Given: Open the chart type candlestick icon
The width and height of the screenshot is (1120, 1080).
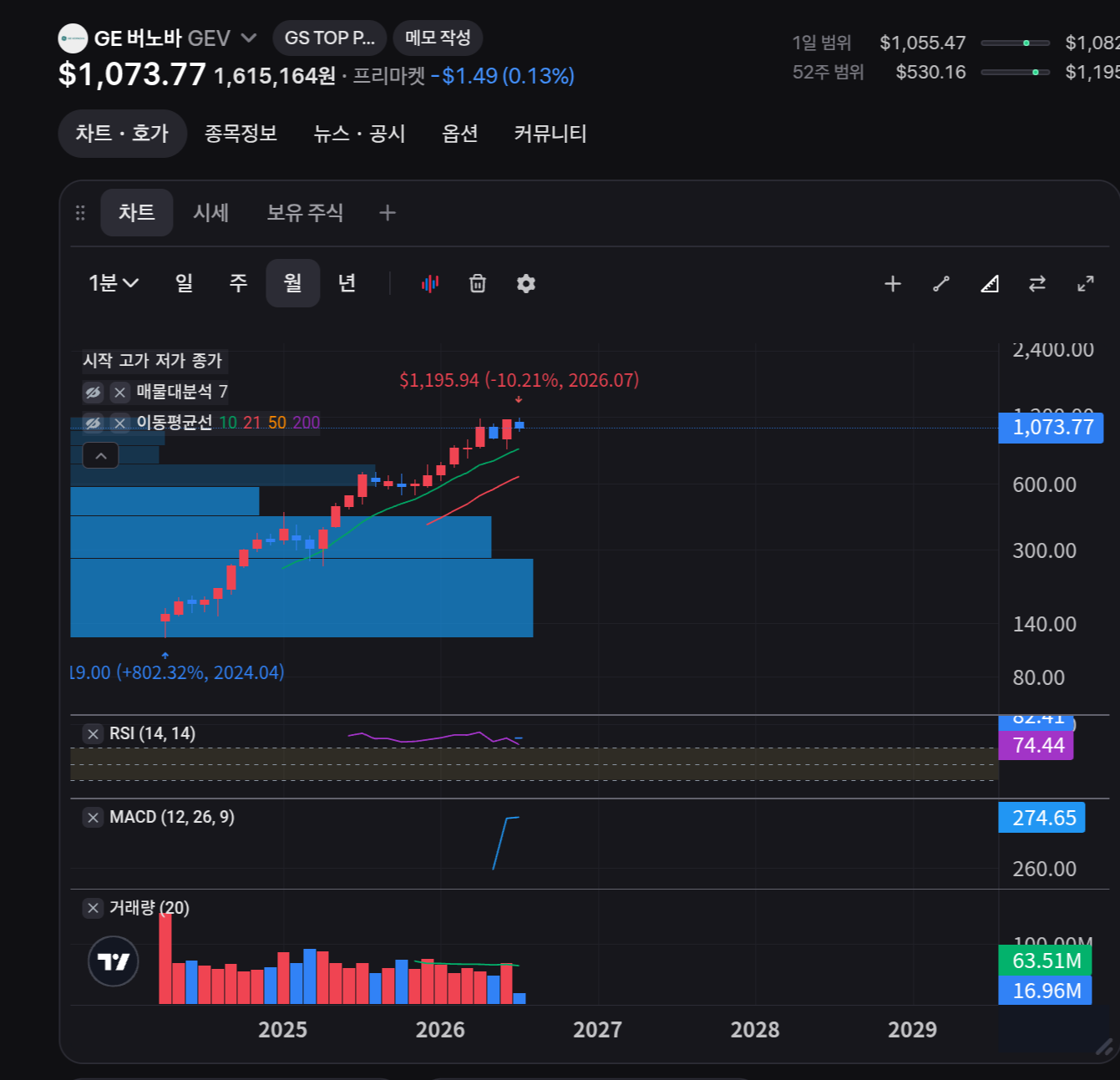Looking at the screenshot, I should [430, 284].
